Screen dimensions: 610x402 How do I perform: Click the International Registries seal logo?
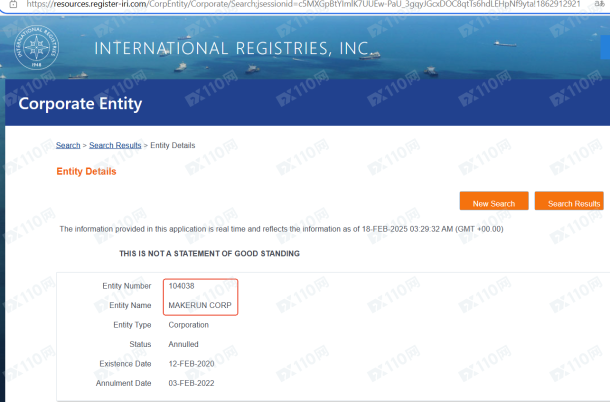[37, 47]
